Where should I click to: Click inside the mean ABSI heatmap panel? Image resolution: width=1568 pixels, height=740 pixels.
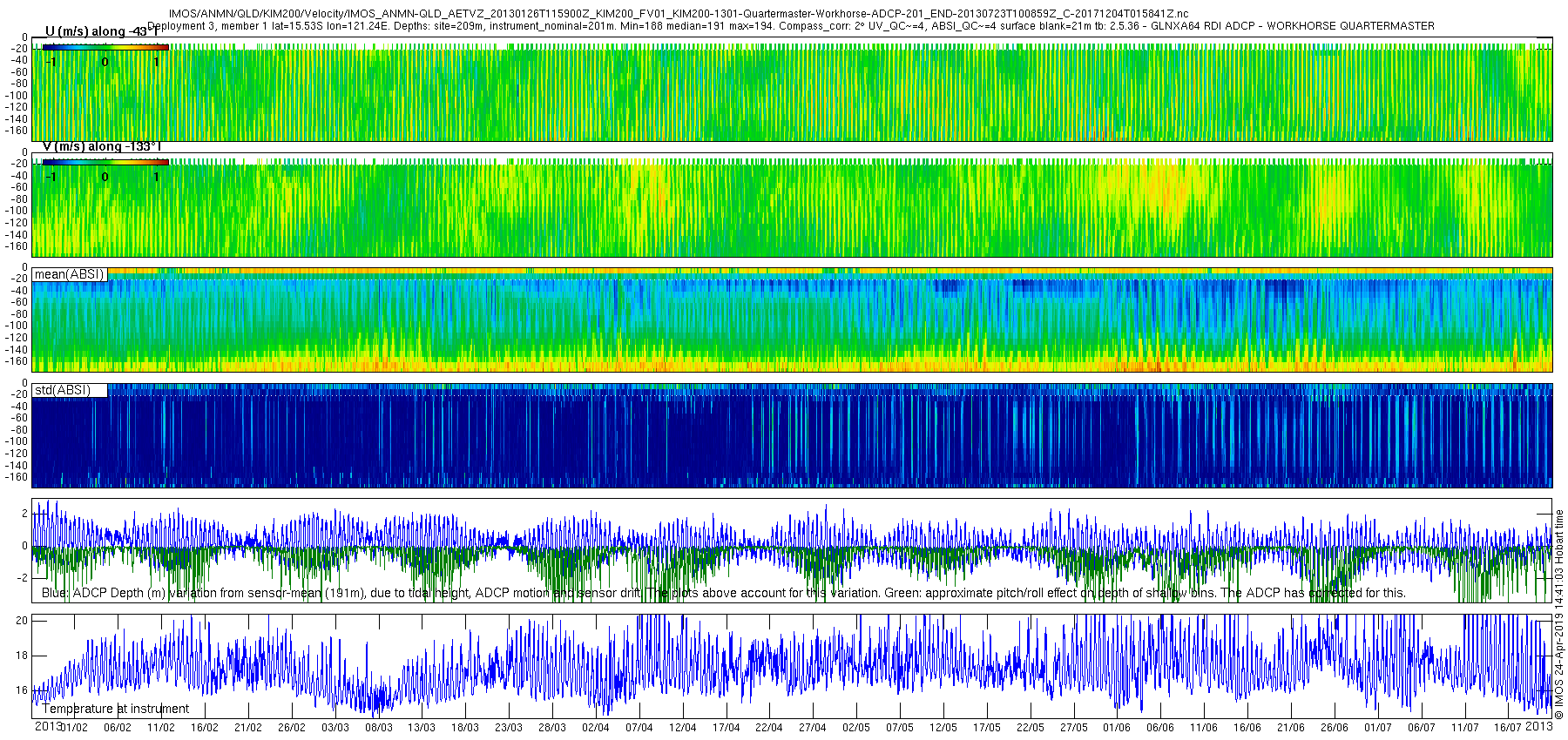point(792,320)
